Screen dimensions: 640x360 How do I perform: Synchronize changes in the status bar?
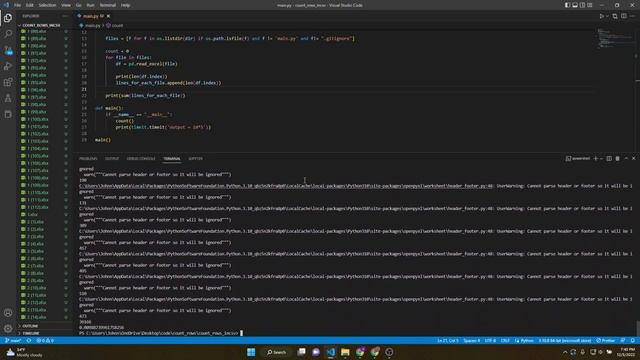29,340
